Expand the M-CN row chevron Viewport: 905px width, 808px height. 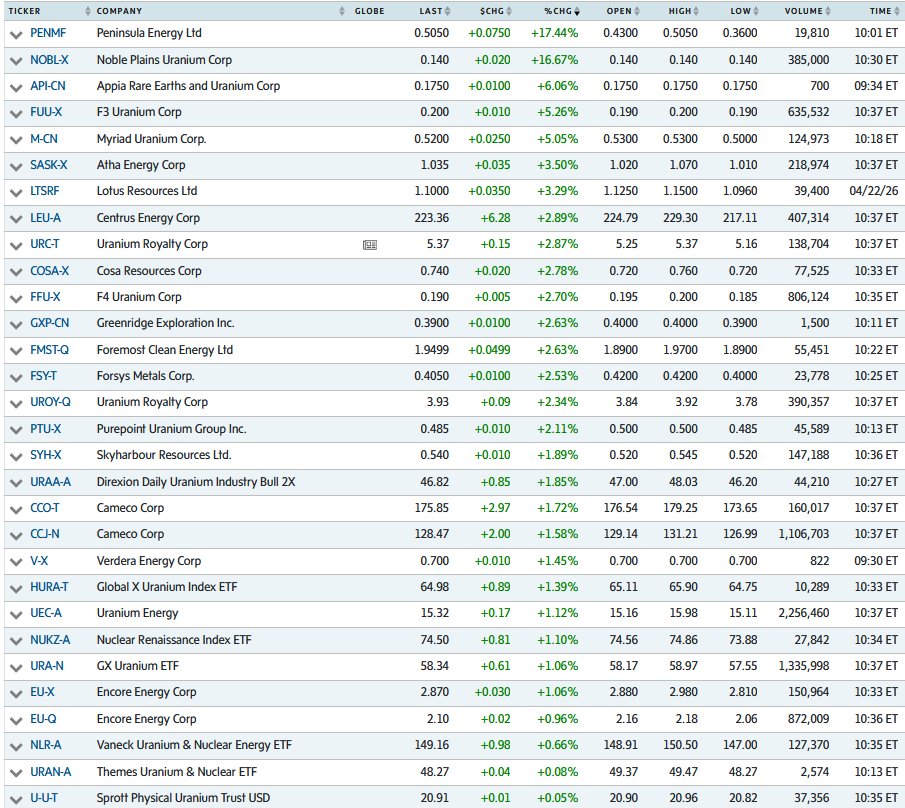[16, 140]
